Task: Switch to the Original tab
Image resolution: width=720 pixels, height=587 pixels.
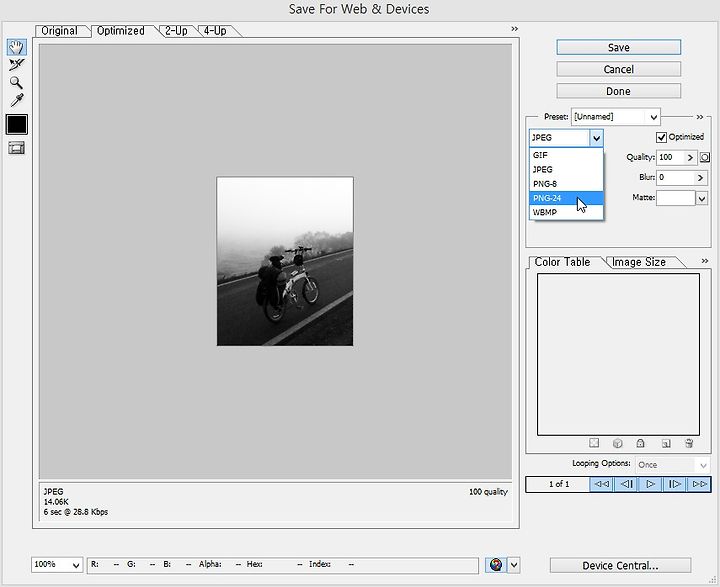Action: (59, 31)
